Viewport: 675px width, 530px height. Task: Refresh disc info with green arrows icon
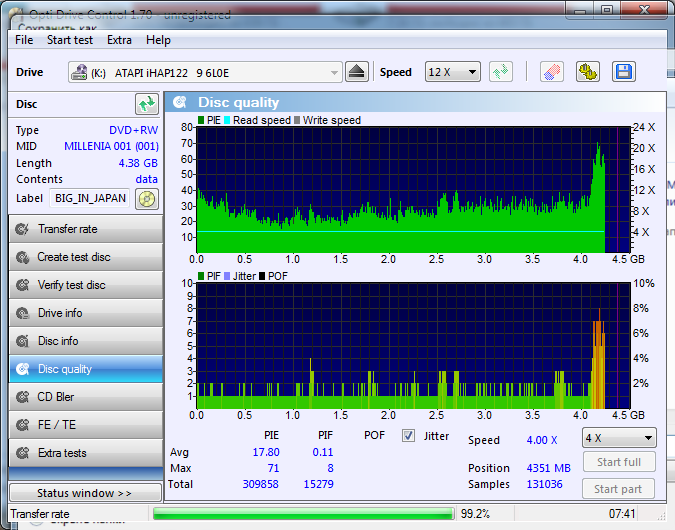pos(147,104)
